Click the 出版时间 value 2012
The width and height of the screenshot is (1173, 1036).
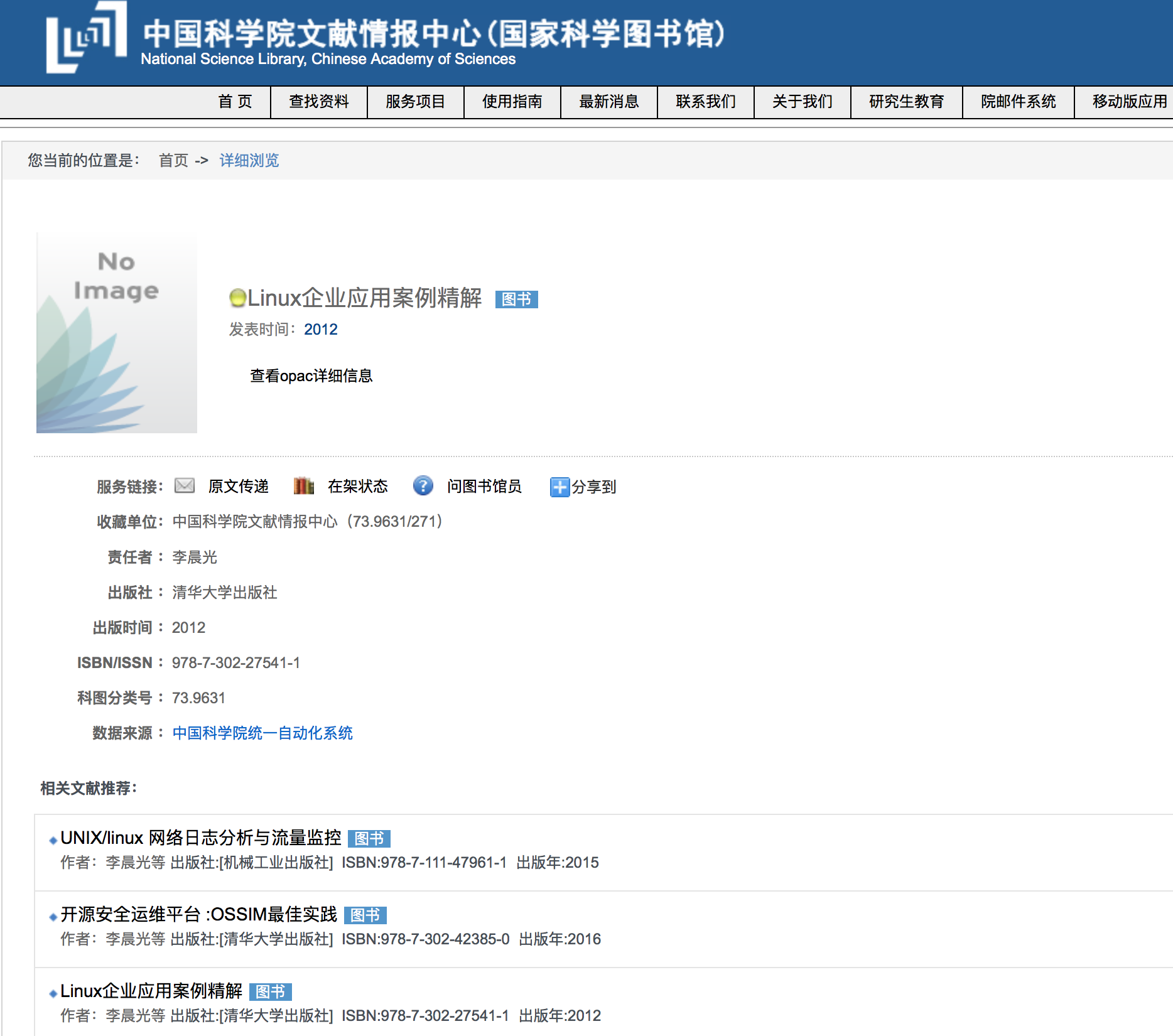[189, 628]
